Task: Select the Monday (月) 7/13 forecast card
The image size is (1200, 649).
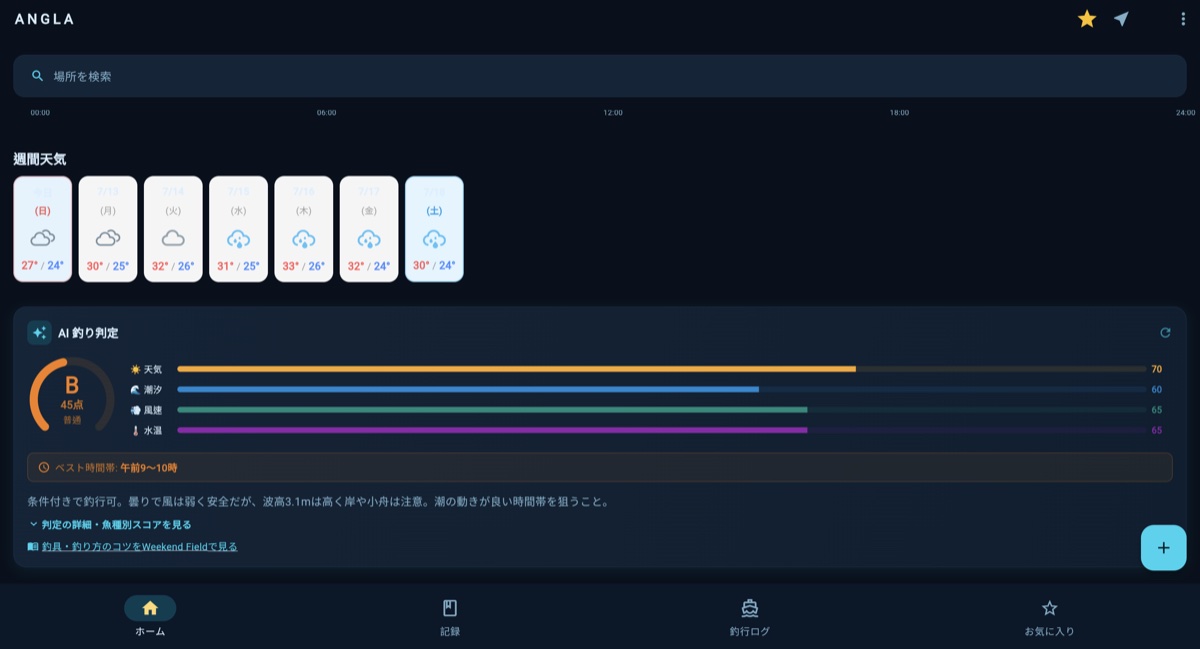Action: (108, 229)
